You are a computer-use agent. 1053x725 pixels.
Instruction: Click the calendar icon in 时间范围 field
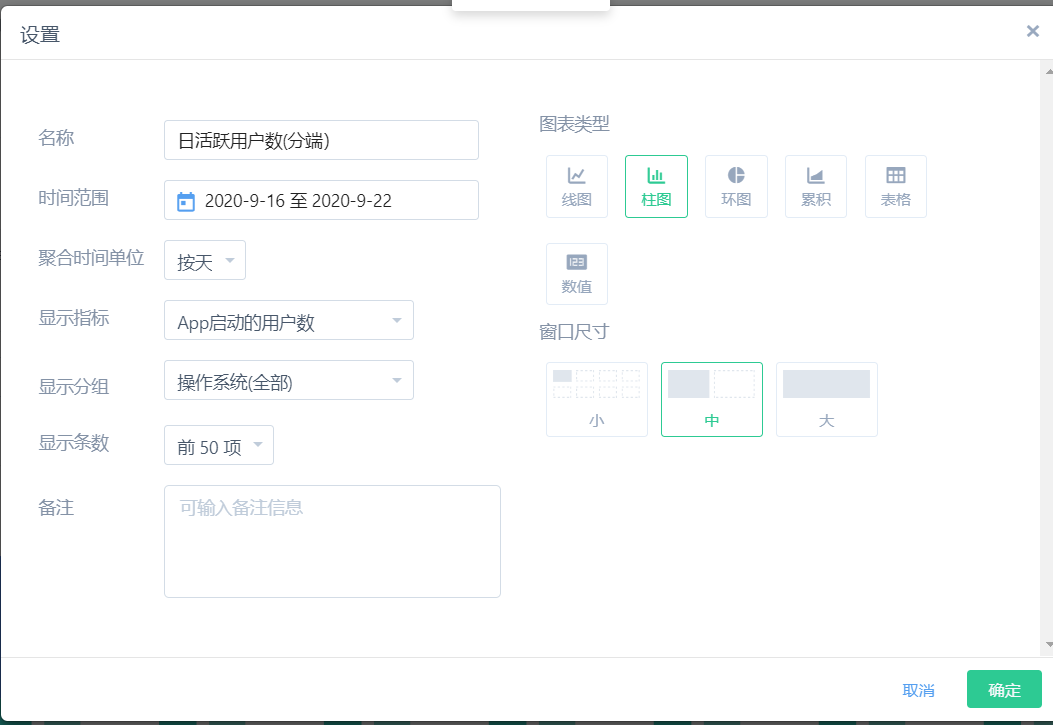click(186, 201)
